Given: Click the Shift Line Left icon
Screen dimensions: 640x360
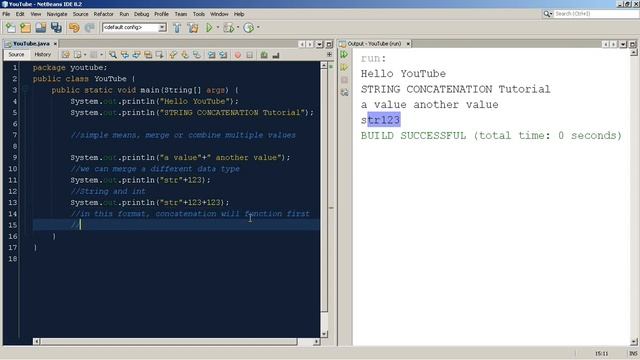Looking at the screenshot, I should (211, 55).
